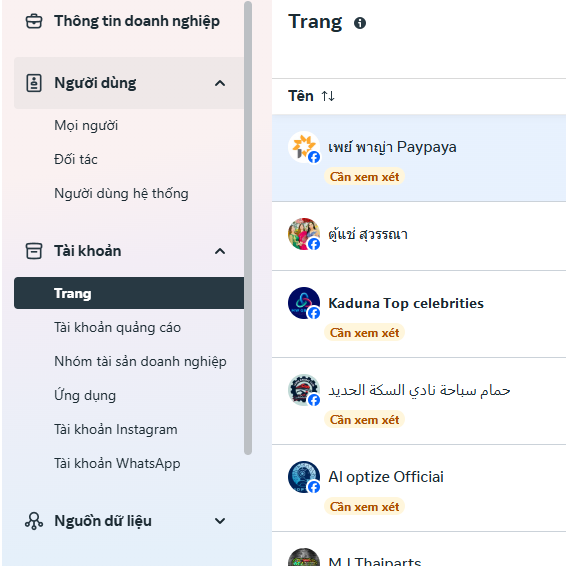This screenshot has width=566, height=566.
Task: Select Tài khoản quảng cáo in sidebar
Action: pos(117,327)
